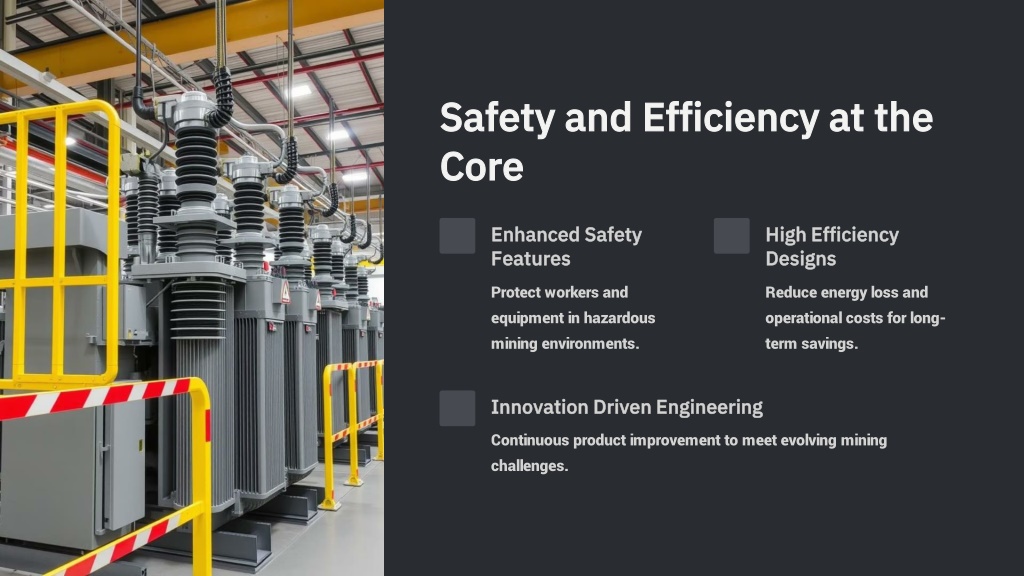Click the paragraph starting 'Reduce energy loss'
Screen dimensions: 1024x576
856,318
